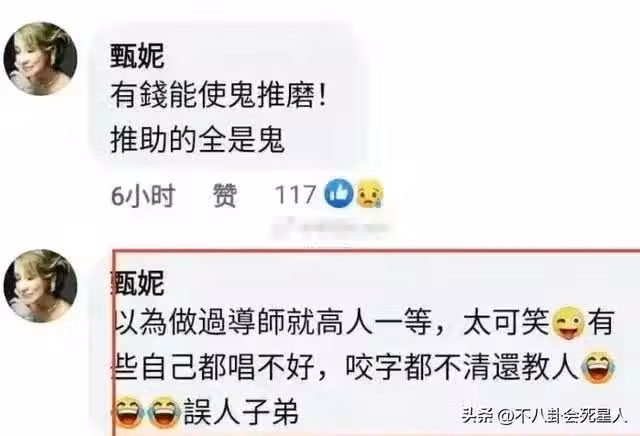Click the 6小时 timestamp
Screen dimensions: 640x436
point(143,196)
